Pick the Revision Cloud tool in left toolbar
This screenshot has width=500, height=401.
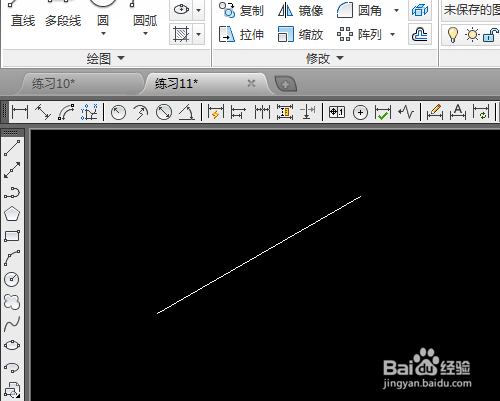tap(12, 302)
